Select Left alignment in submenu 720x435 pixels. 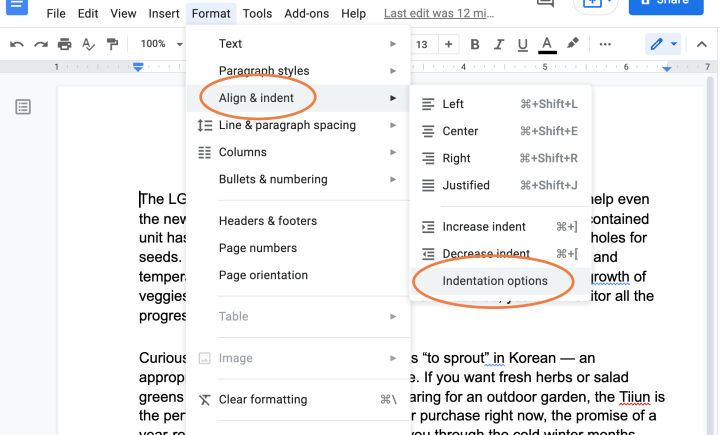tap(500, 104)
